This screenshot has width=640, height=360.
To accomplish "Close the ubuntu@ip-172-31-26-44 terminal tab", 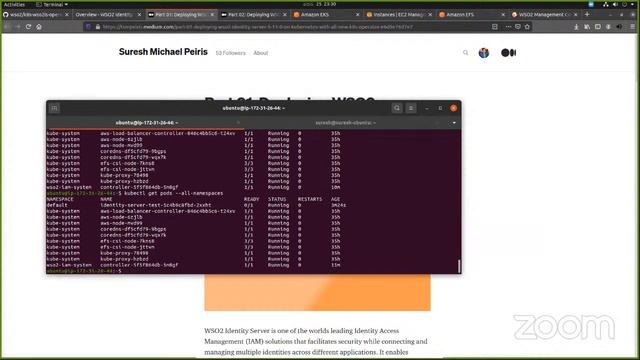I will pyautogui.click(x=238, y=123).
